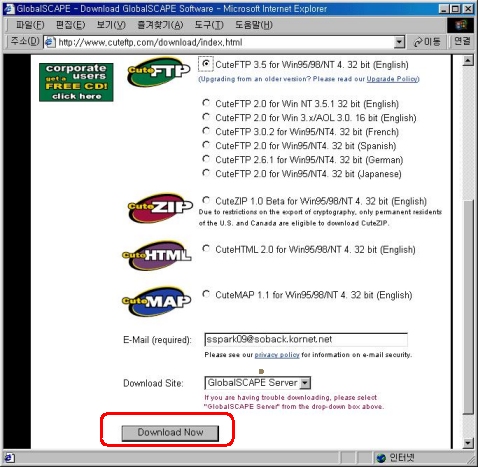478x467 pixels.
Task: Click the Internet zone globe icon
Action: [381, 458]
